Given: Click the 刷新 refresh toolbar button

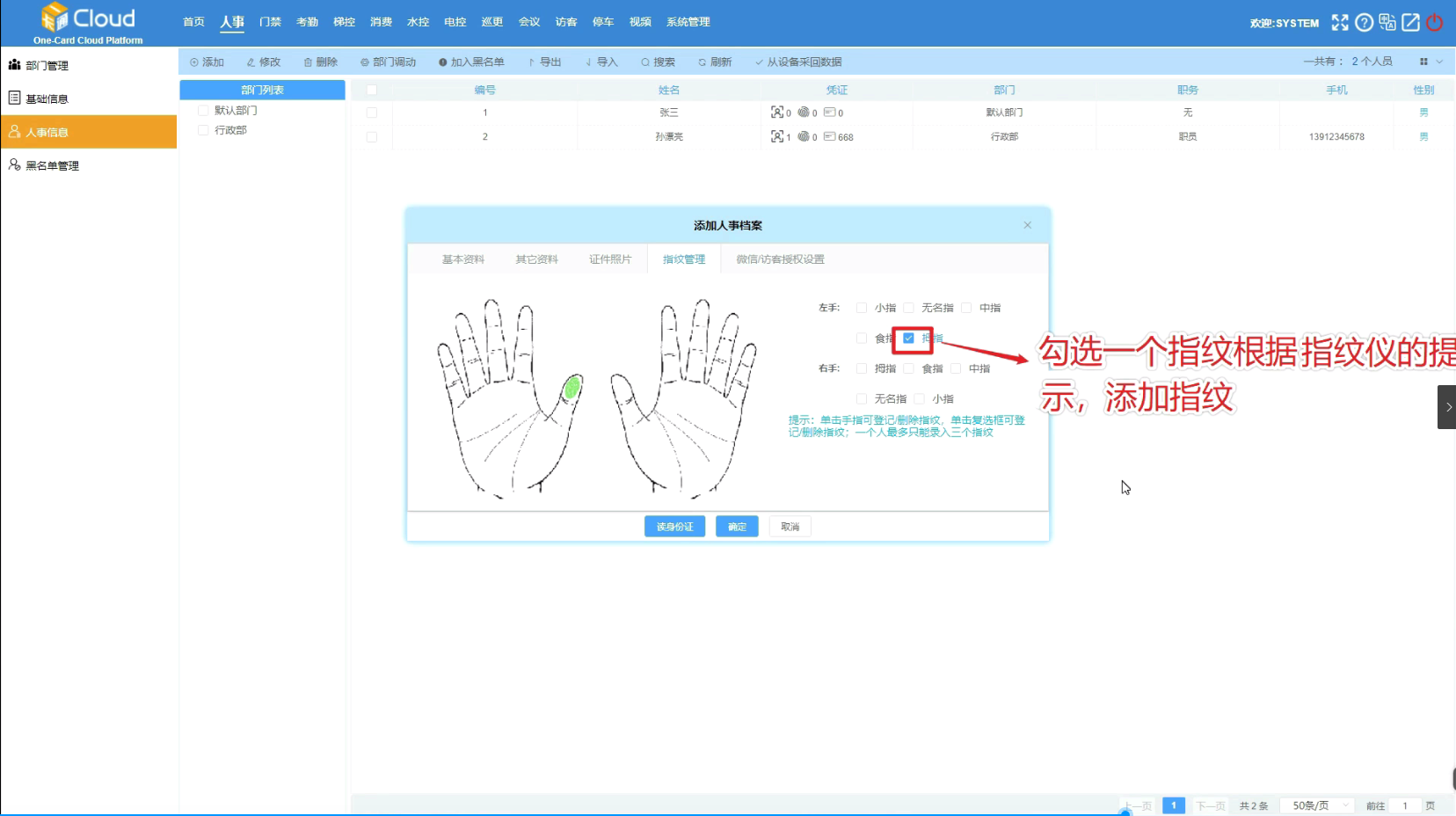Looking at the screenshot, I should click(x=715, y=62).
